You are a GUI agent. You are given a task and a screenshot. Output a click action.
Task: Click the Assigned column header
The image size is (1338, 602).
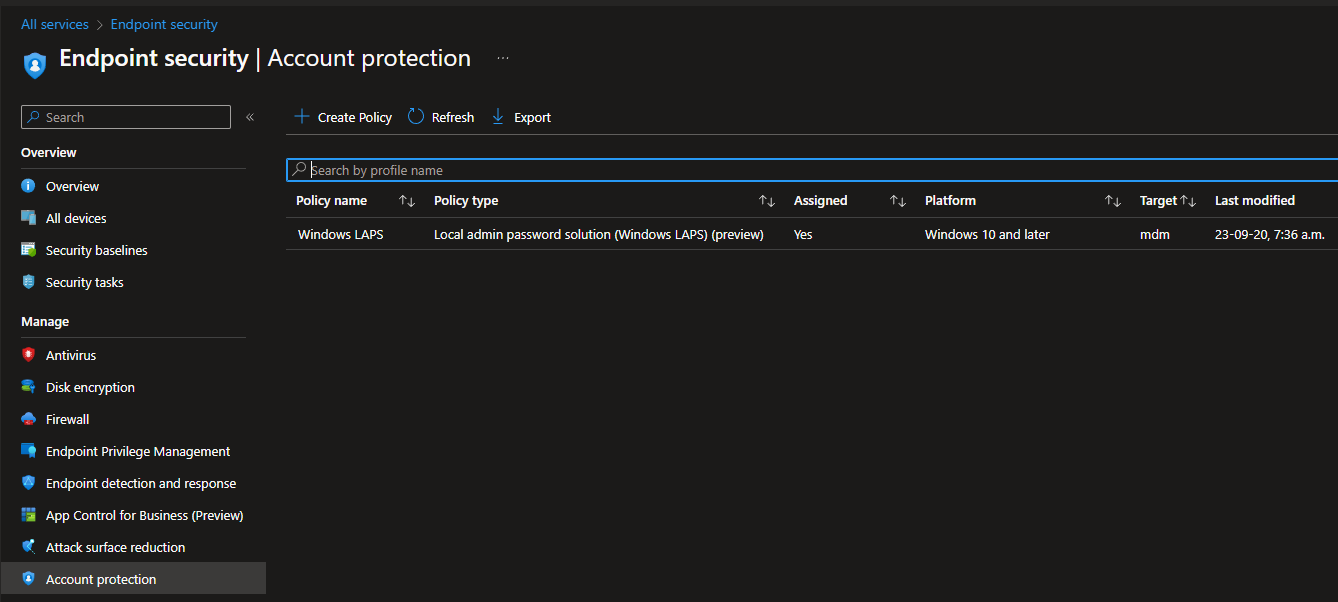[821, 201]
